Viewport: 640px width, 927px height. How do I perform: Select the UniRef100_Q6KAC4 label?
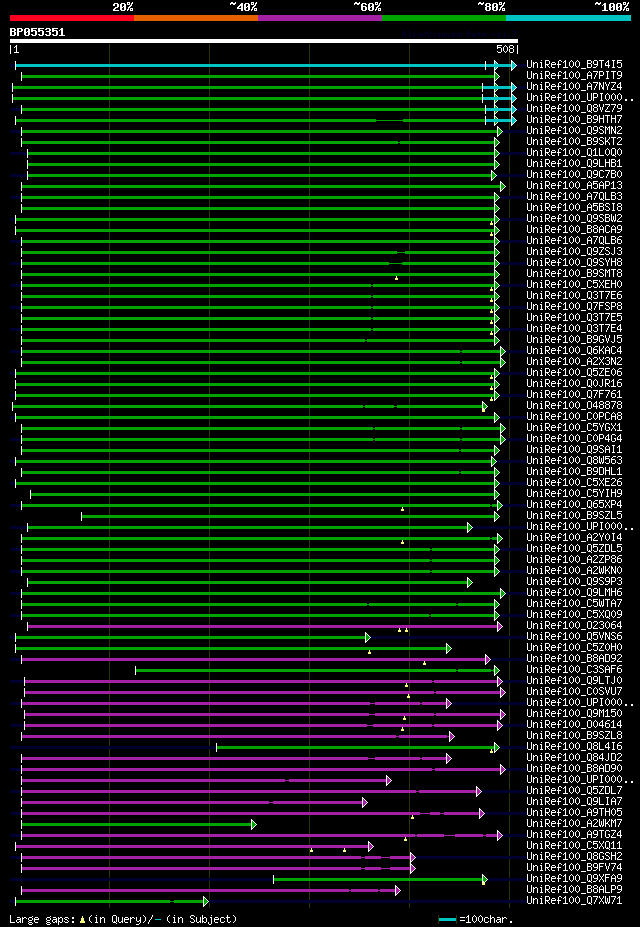pos(574,351)
